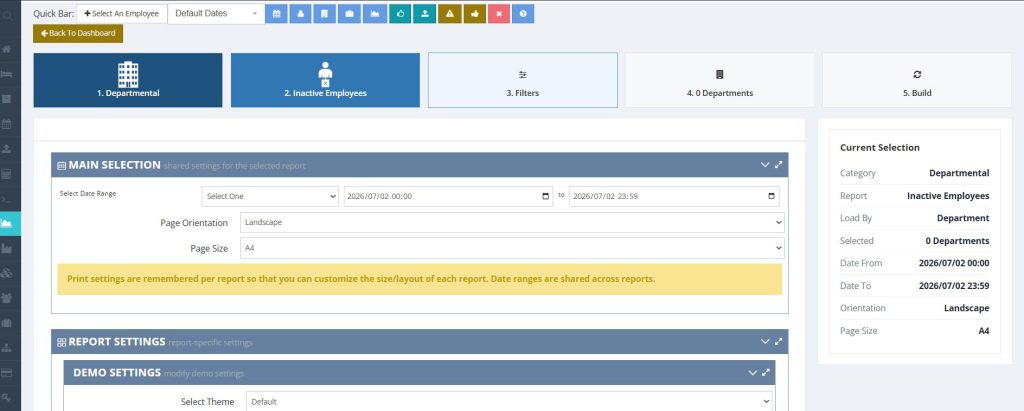The height and width of the screenshot is (411, 1024).
Task: Collapse the Demo Settings panel chevron
Action: tap(752, 372)
